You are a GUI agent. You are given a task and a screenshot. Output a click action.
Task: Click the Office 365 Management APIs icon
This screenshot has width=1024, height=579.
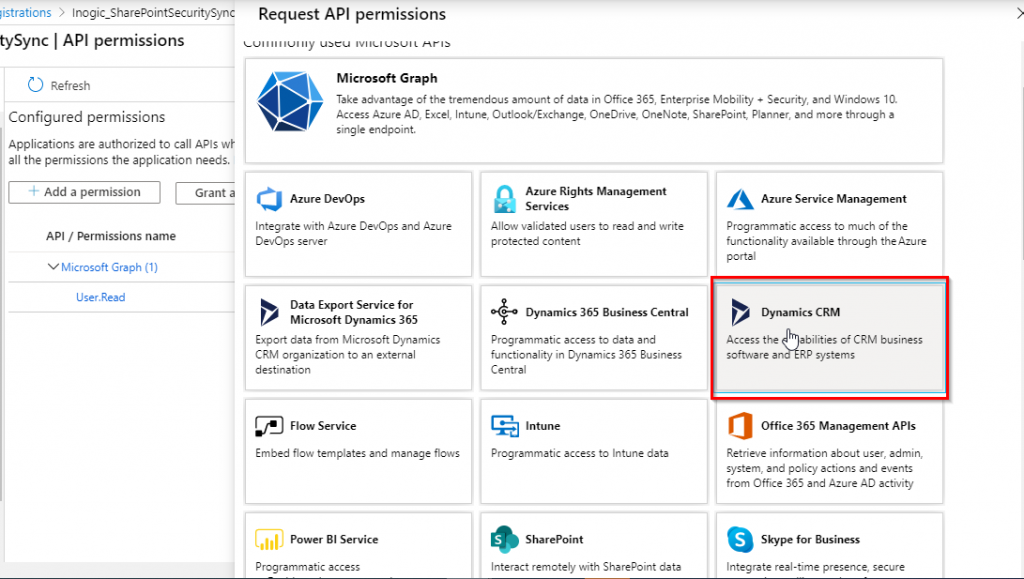click(x=742, y=425)
